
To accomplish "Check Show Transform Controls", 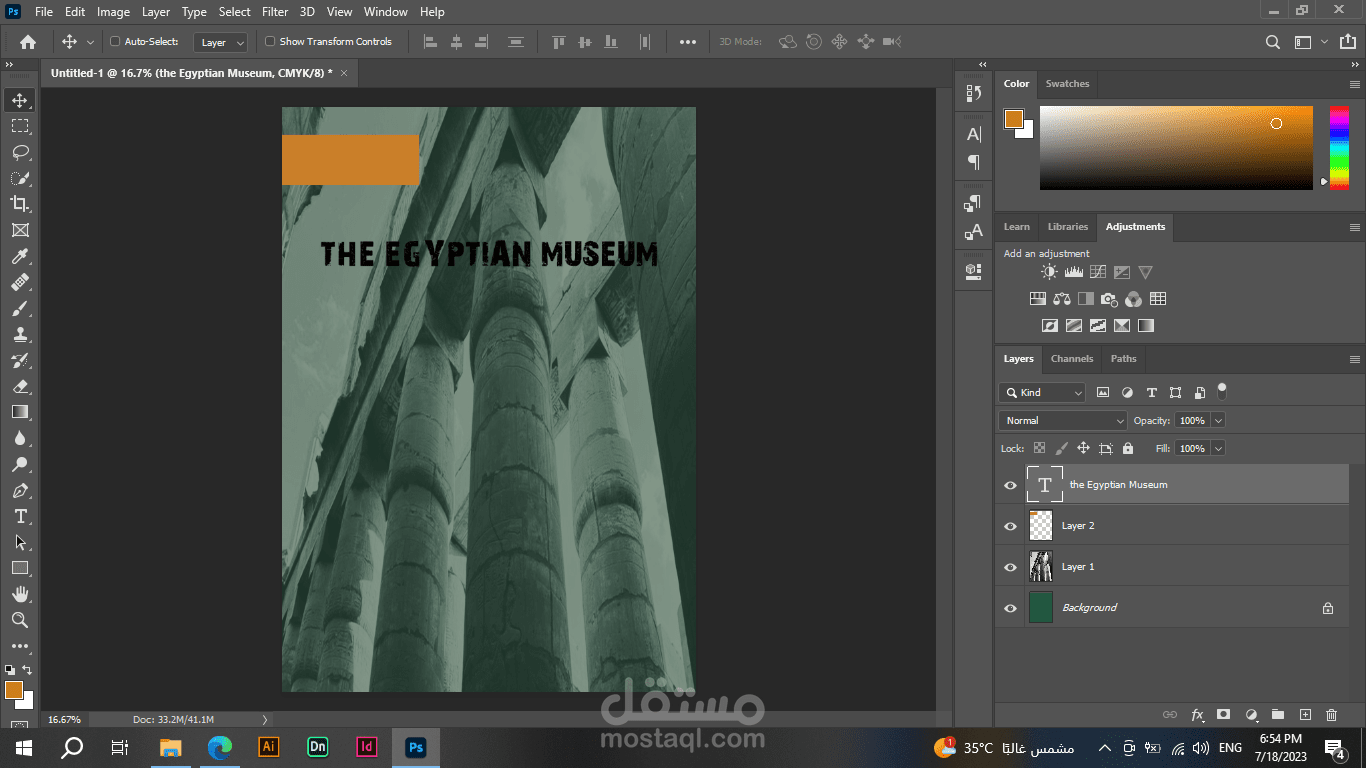I will tap(270, 42).
